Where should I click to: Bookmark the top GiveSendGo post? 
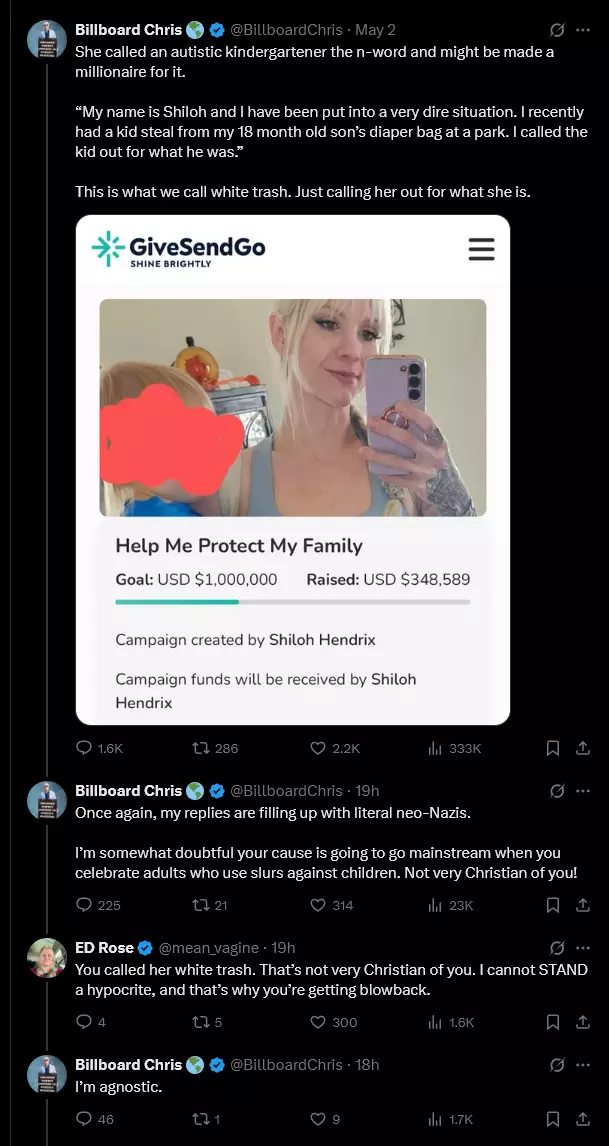click(x=553, y=748)
